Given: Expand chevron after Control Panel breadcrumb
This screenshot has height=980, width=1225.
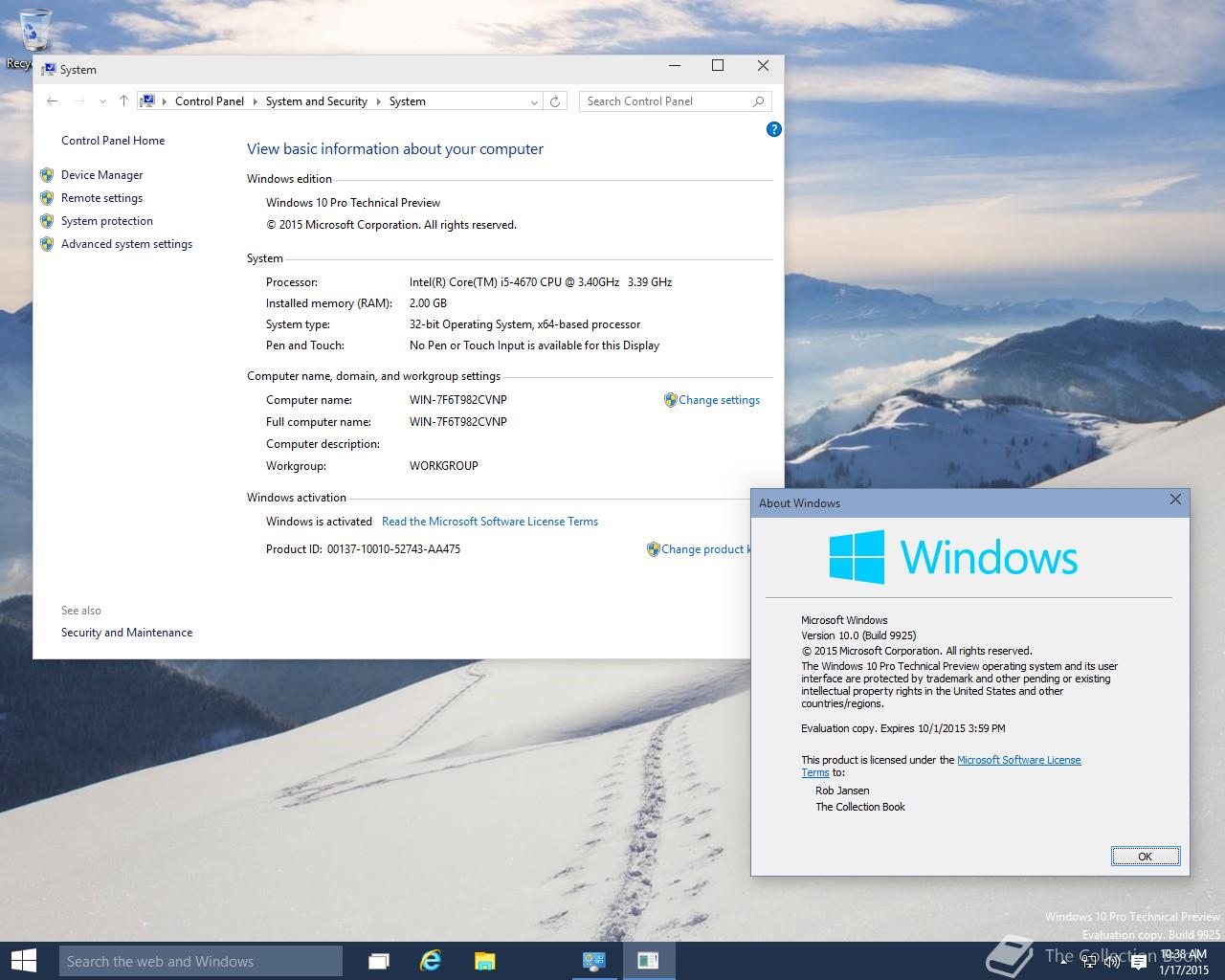Looking at the screenshot, I should 256,100.
